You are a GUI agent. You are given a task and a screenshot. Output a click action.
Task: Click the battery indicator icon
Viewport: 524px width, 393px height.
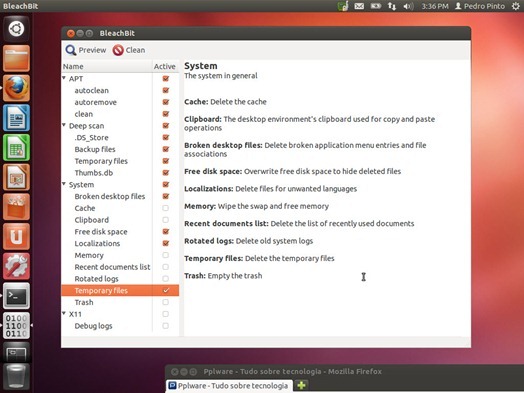376,6
